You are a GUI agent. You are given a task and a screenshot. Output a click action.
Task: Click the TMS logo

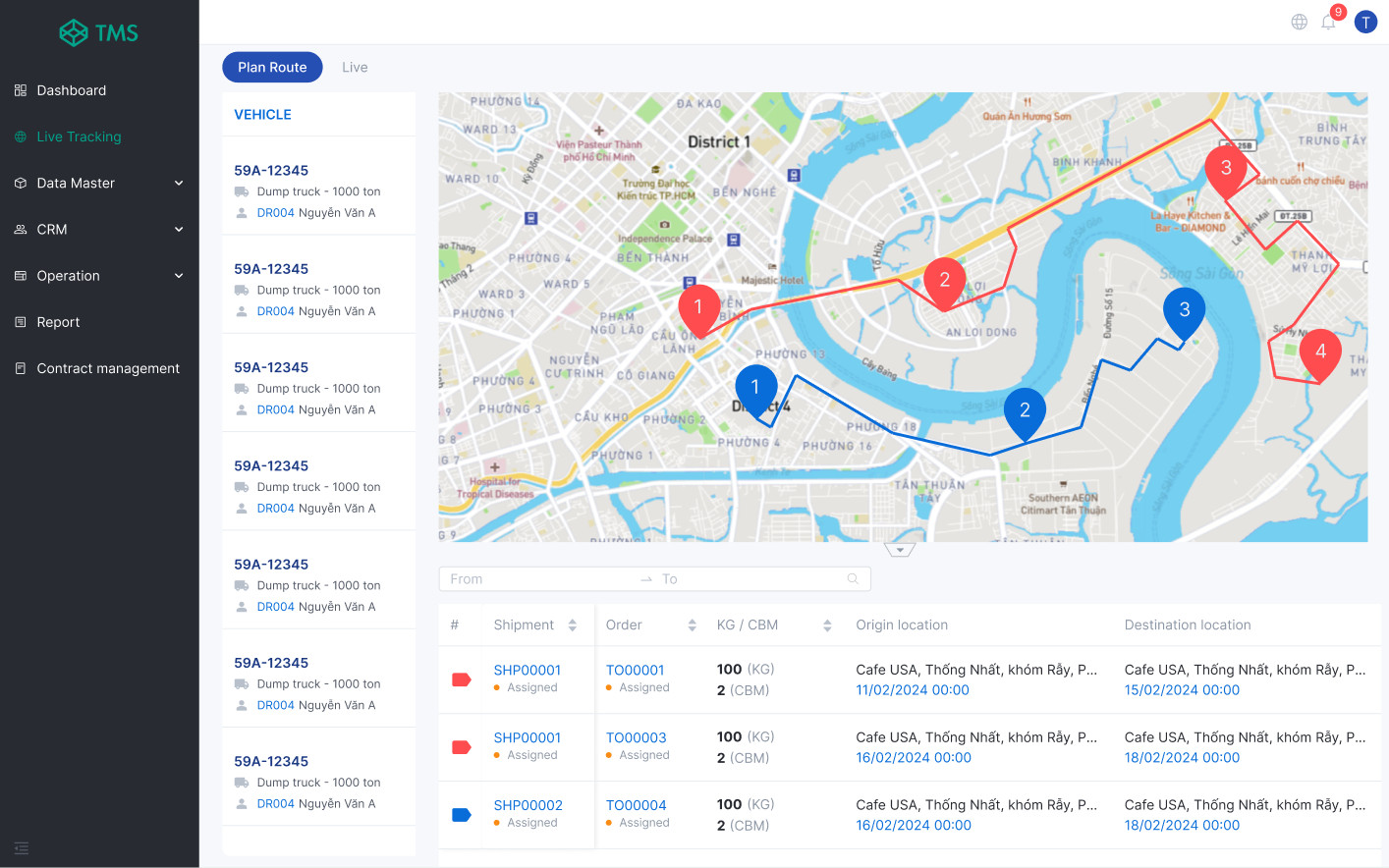98,31
